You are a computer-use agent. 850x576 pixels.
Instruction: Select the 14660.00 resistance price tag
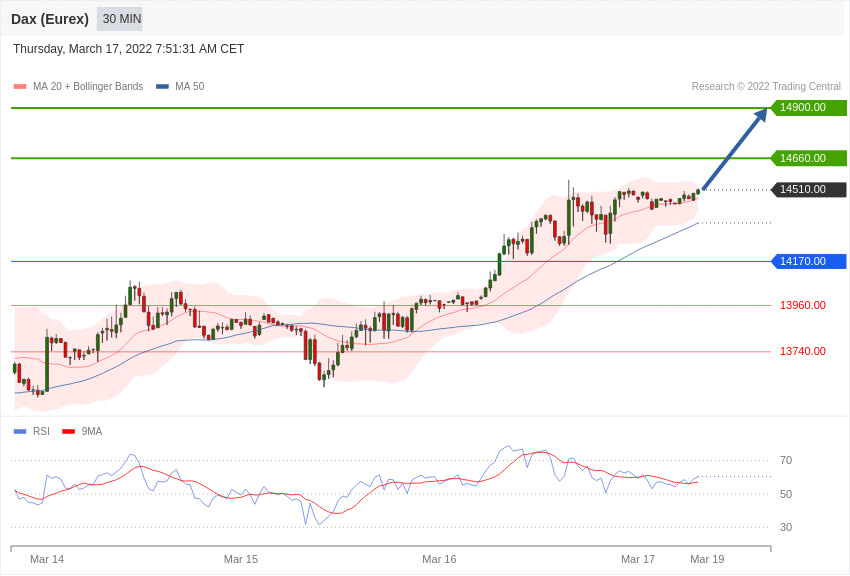pos(808,158)
